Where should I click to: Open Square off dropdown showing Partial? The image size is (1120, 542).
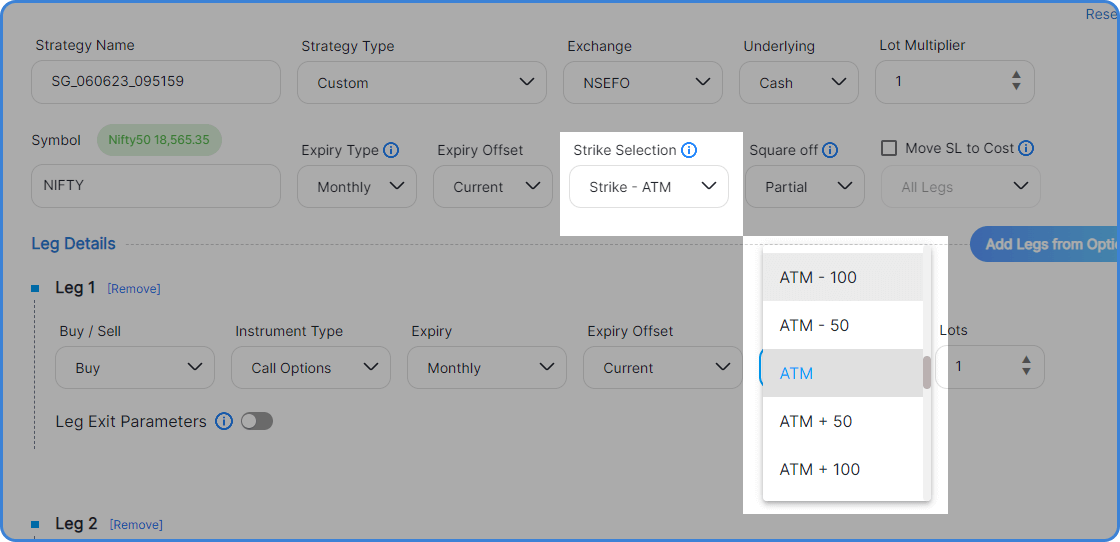(x=805, y=186)
